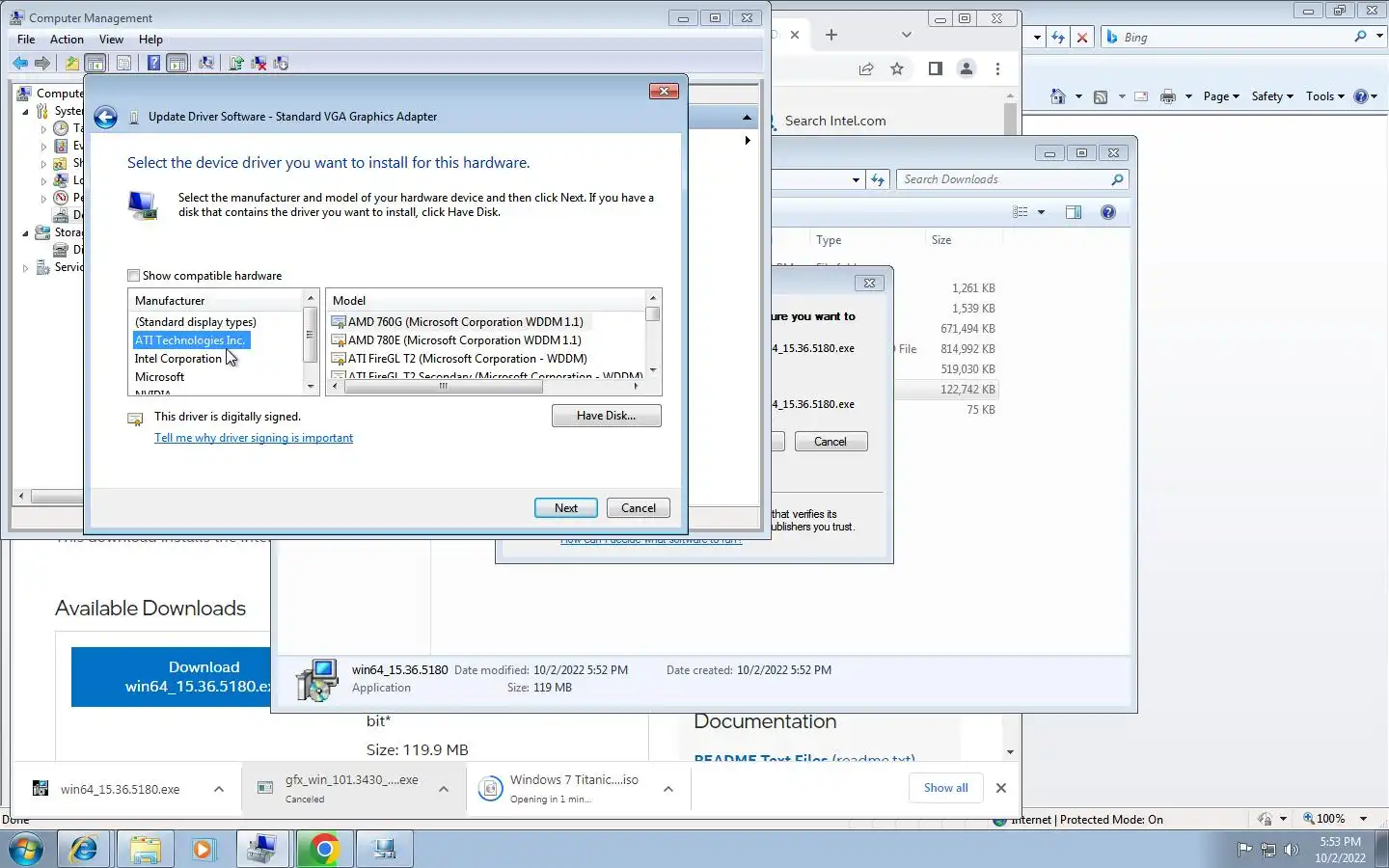Click the round blue back button in Update Driver wizard
The width and height of the screenshot is (1389, 868).
pyautogui.click(x=106, y=117)
